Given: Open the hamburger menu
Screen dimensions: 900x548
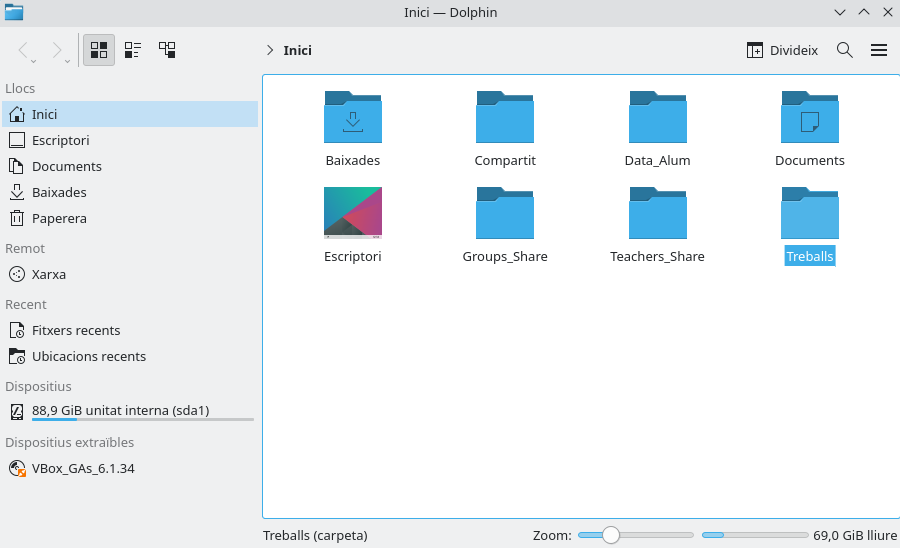Looking at the screenshot, I should (879, 50).
